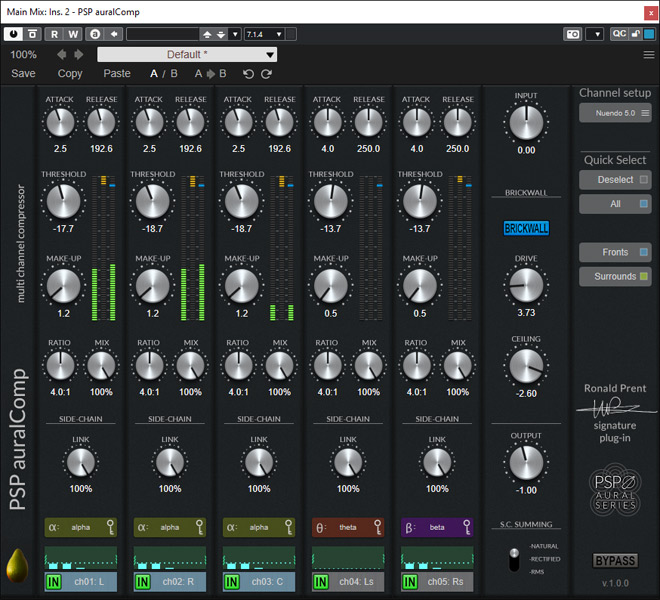The height and width of the screenshot is (600, 660).
Task: Open the Default preset dropdown
Action: (x=187, y=55)
